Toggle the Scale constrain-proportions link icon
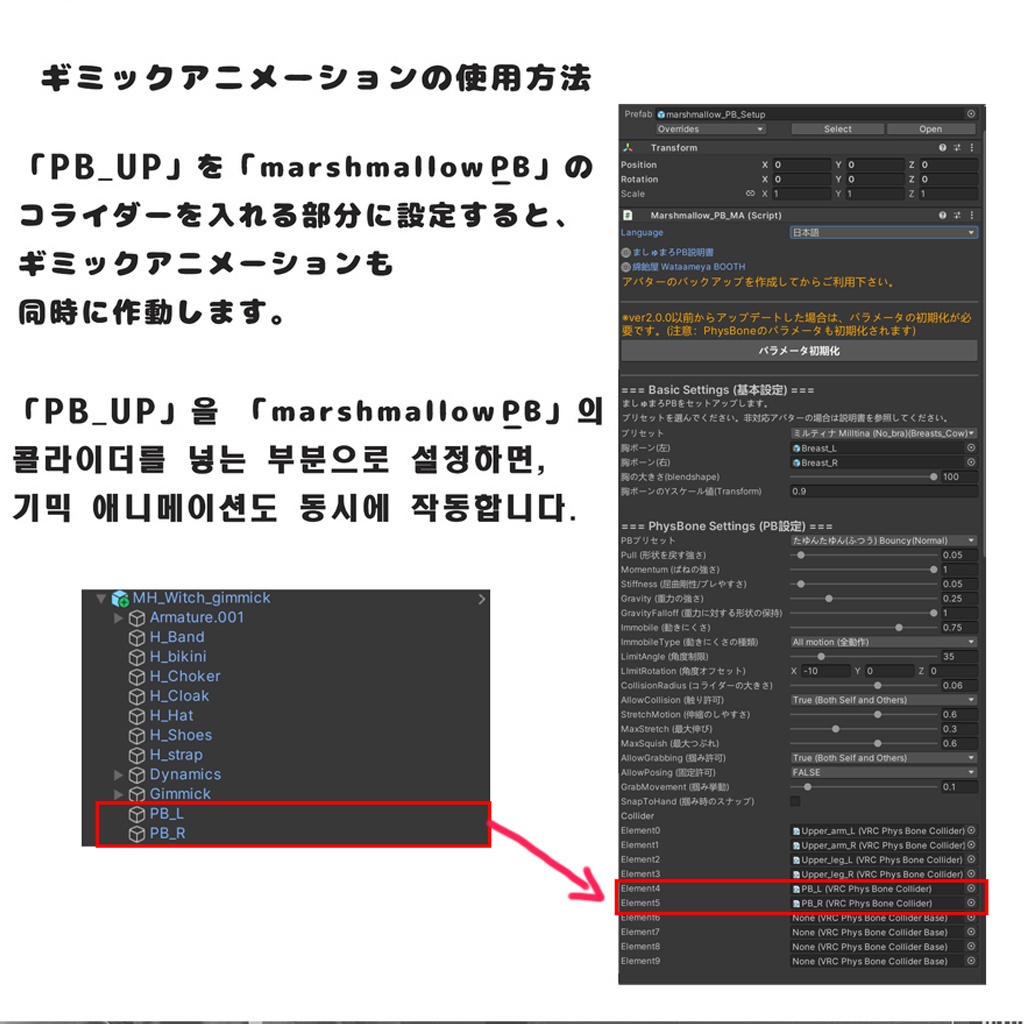The width and height of the screenshot is (1024, 1024). point(750,193)
